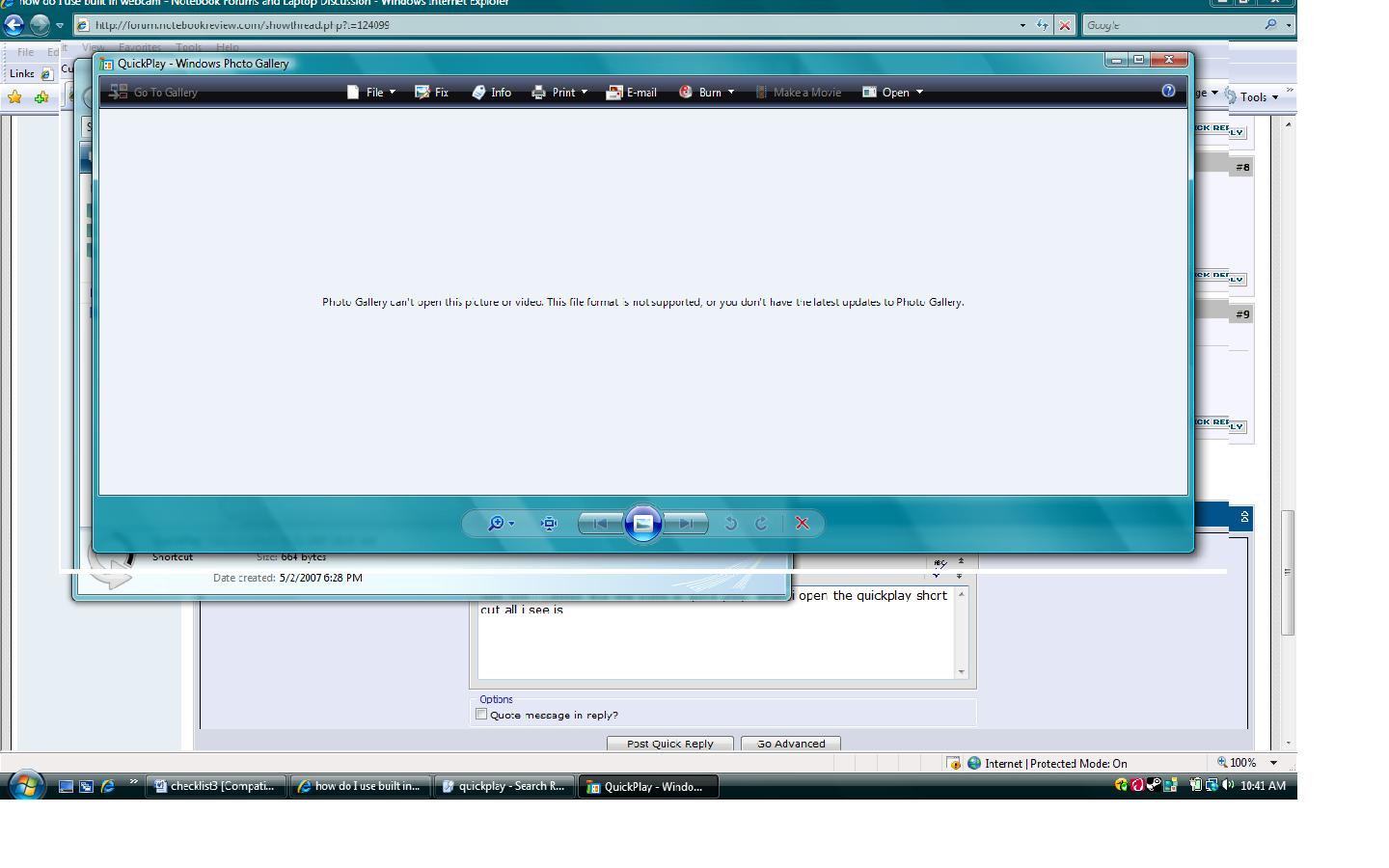Open the Info pane button
Viewport: 1389px width, 868px height.
click(491, 92)
